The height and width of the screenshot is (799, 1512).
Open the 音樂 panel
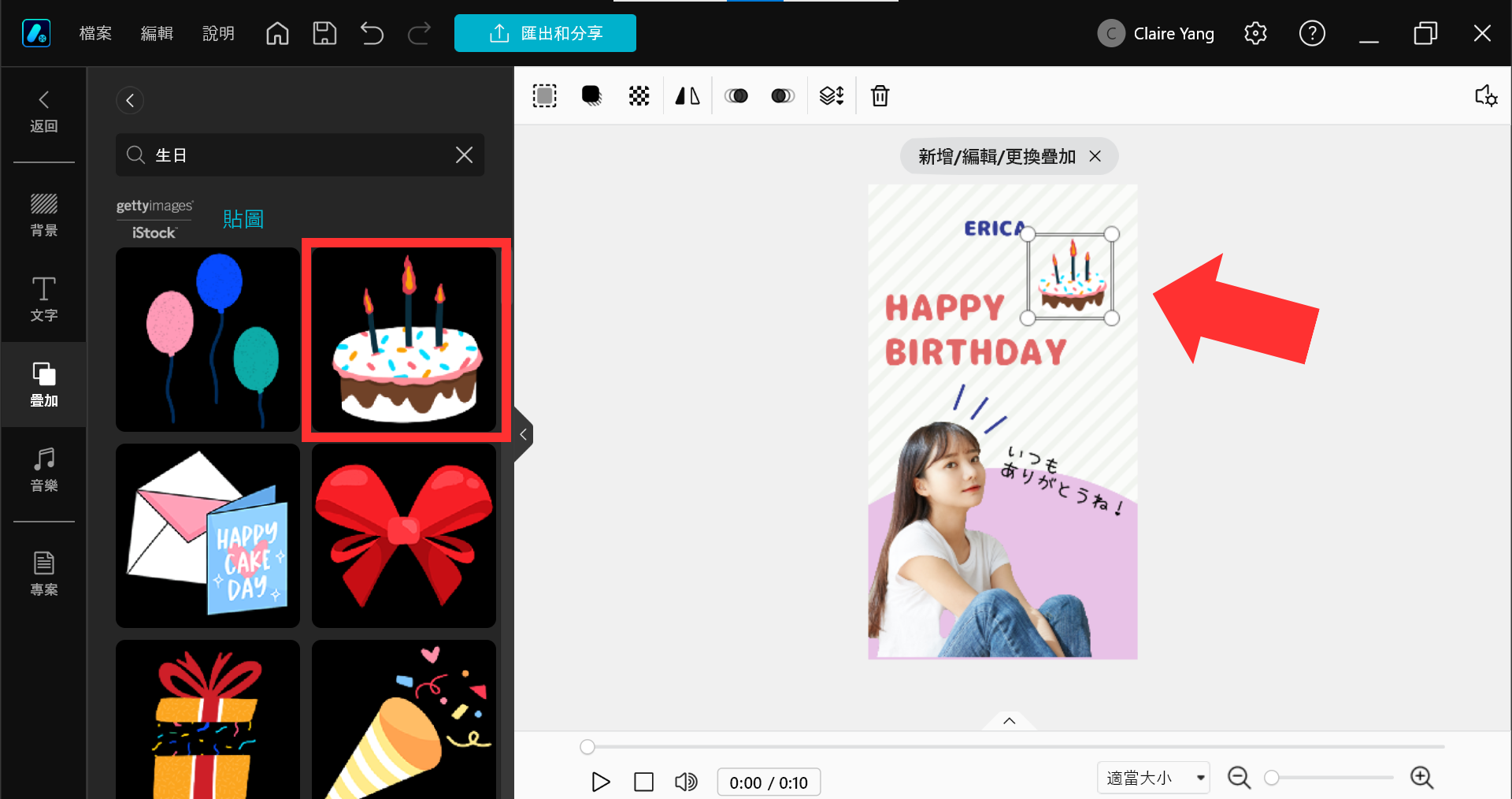point(44,470)
